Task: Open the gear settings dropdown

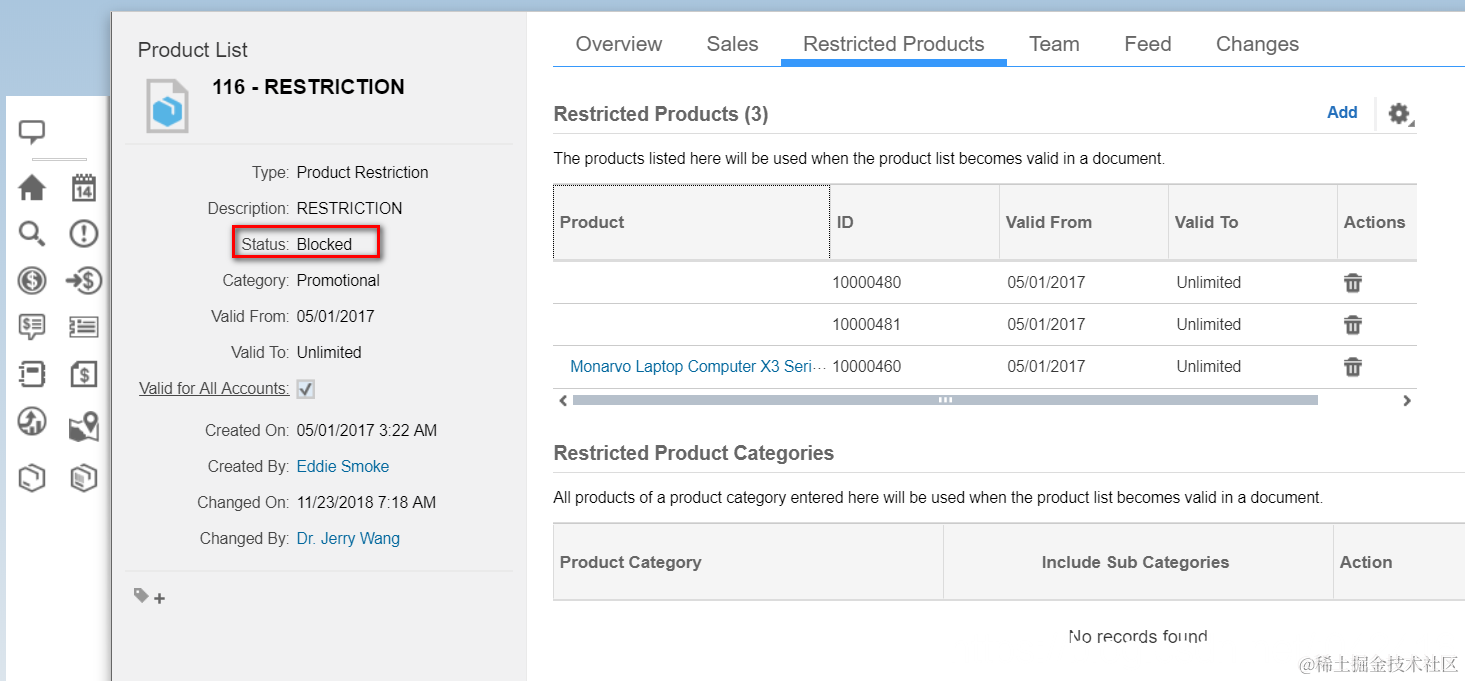Action: pos(1399,114)
